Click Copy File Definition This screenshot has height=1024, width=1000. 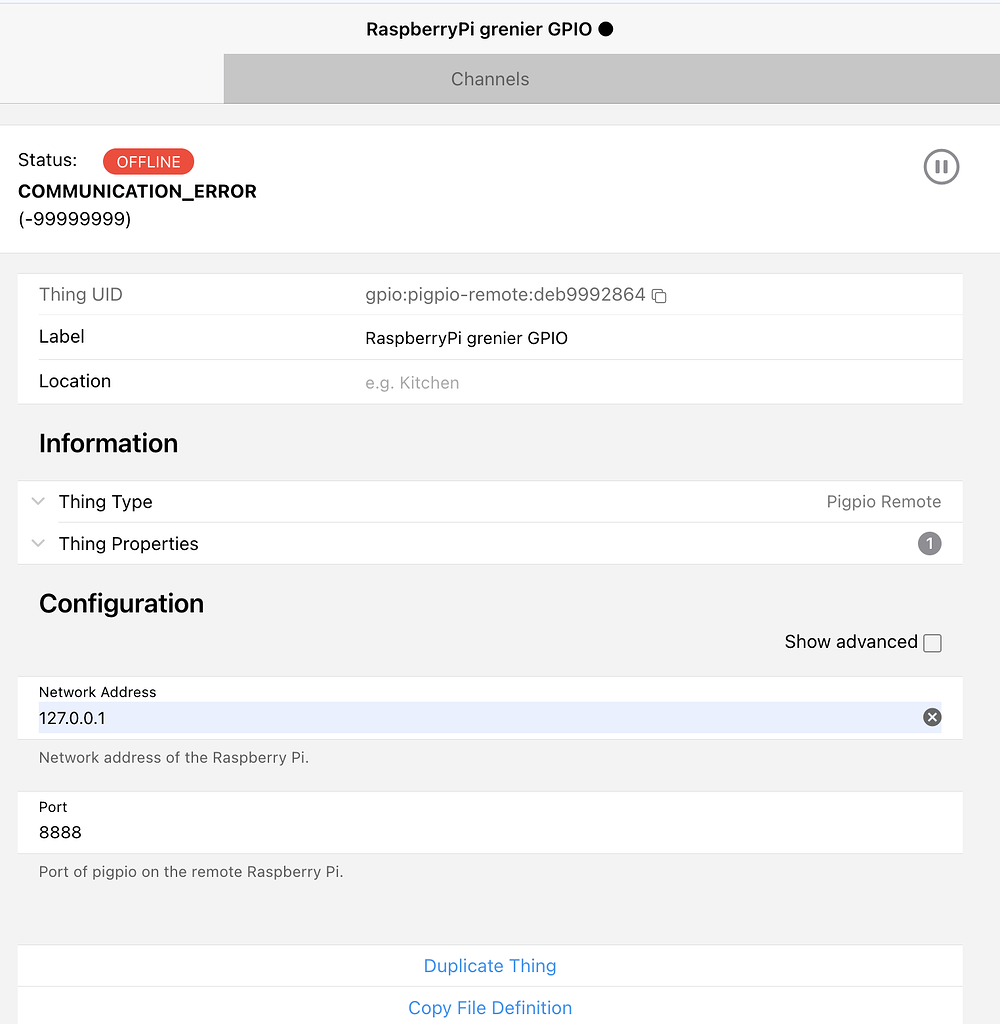pyautogui.click(x=489, y=1008)
